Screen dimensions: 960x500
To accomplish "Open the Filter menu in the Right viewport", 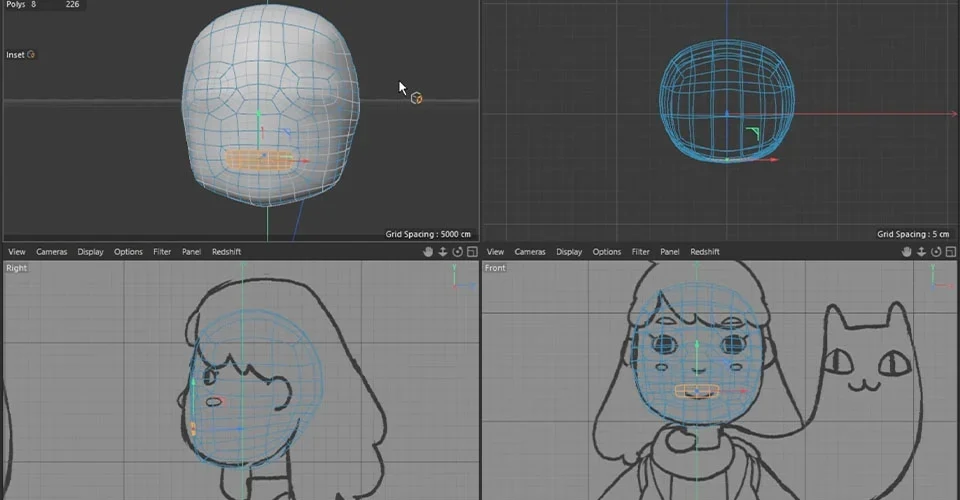I will click(x=162, y=252).
